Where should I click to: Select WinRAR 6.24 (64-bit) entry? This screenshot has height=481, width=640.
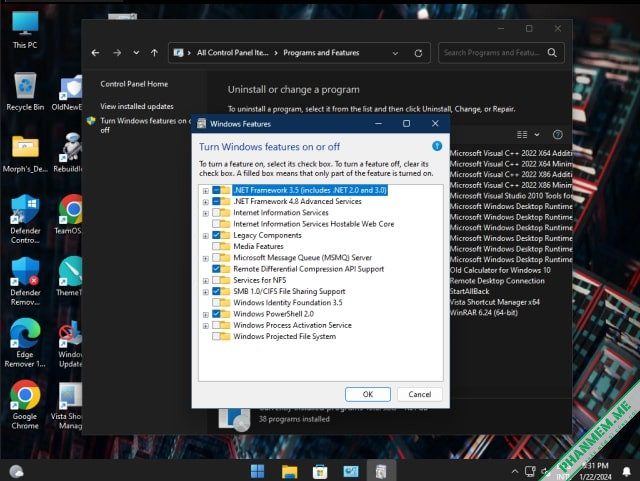tap(484, 312)
